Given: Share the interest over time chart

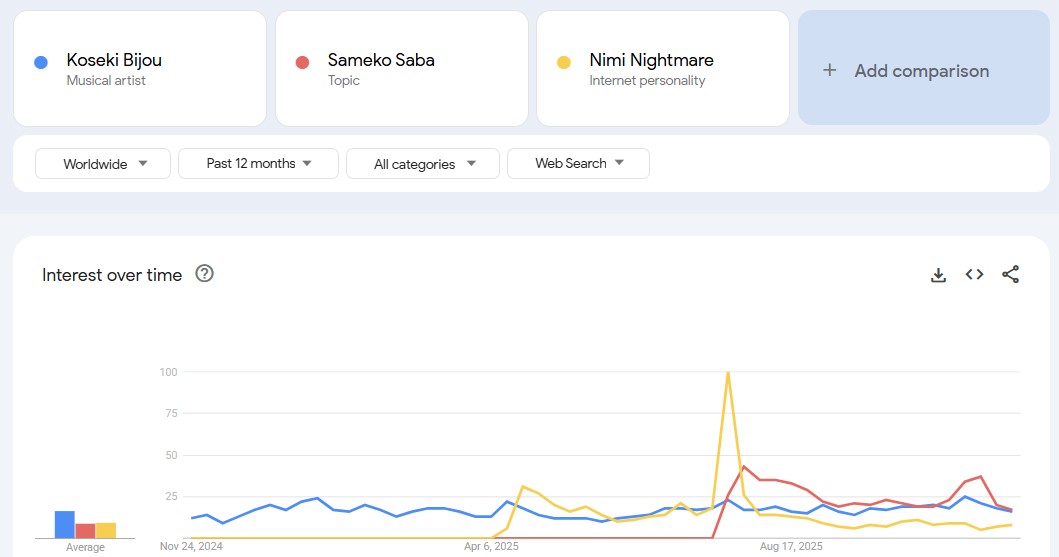Looking at the screenshot, I should pos(1010,275).
